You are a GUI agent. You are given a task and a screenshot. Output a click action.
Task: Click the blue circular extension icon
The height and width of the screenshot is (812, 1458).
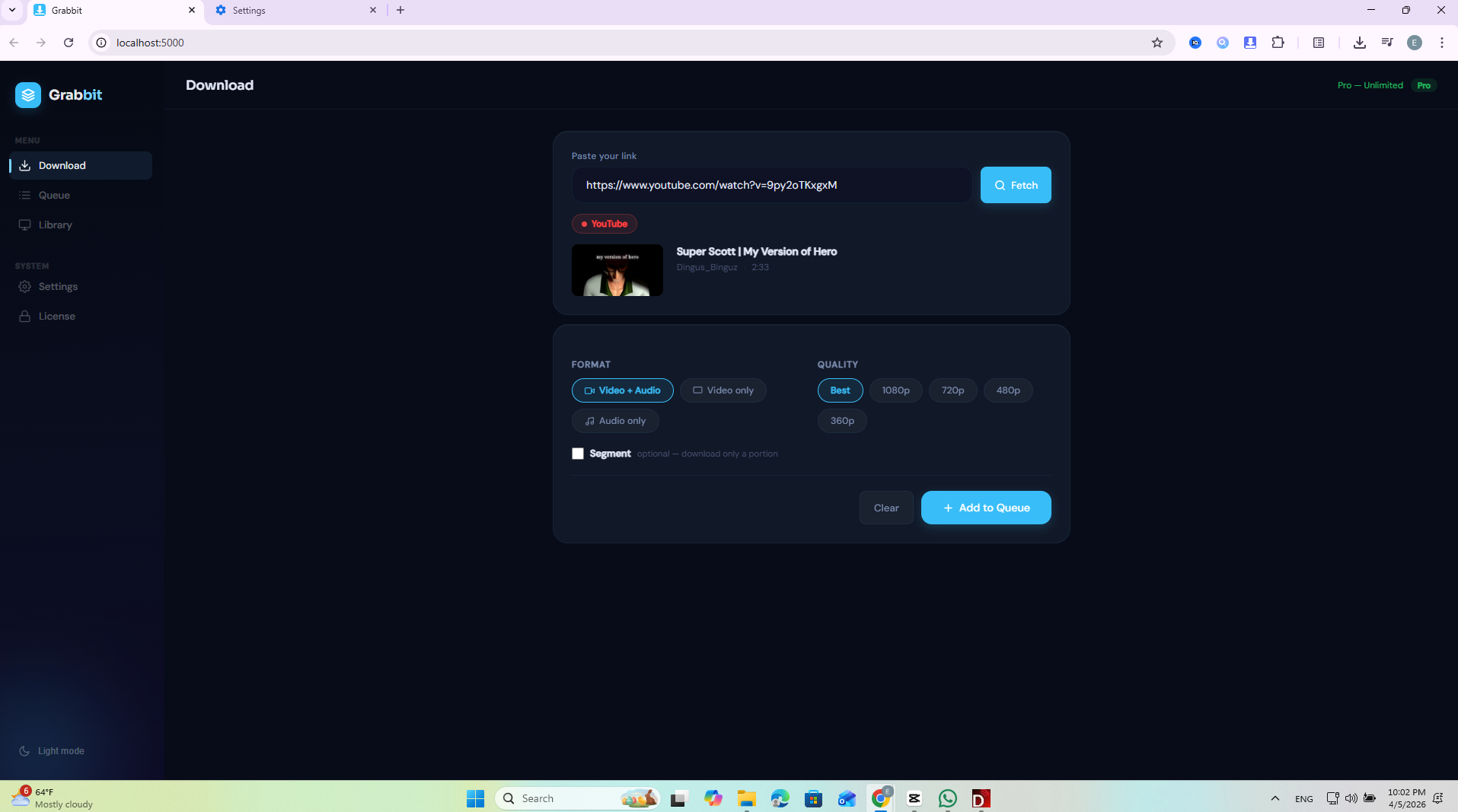(1196, 43)
